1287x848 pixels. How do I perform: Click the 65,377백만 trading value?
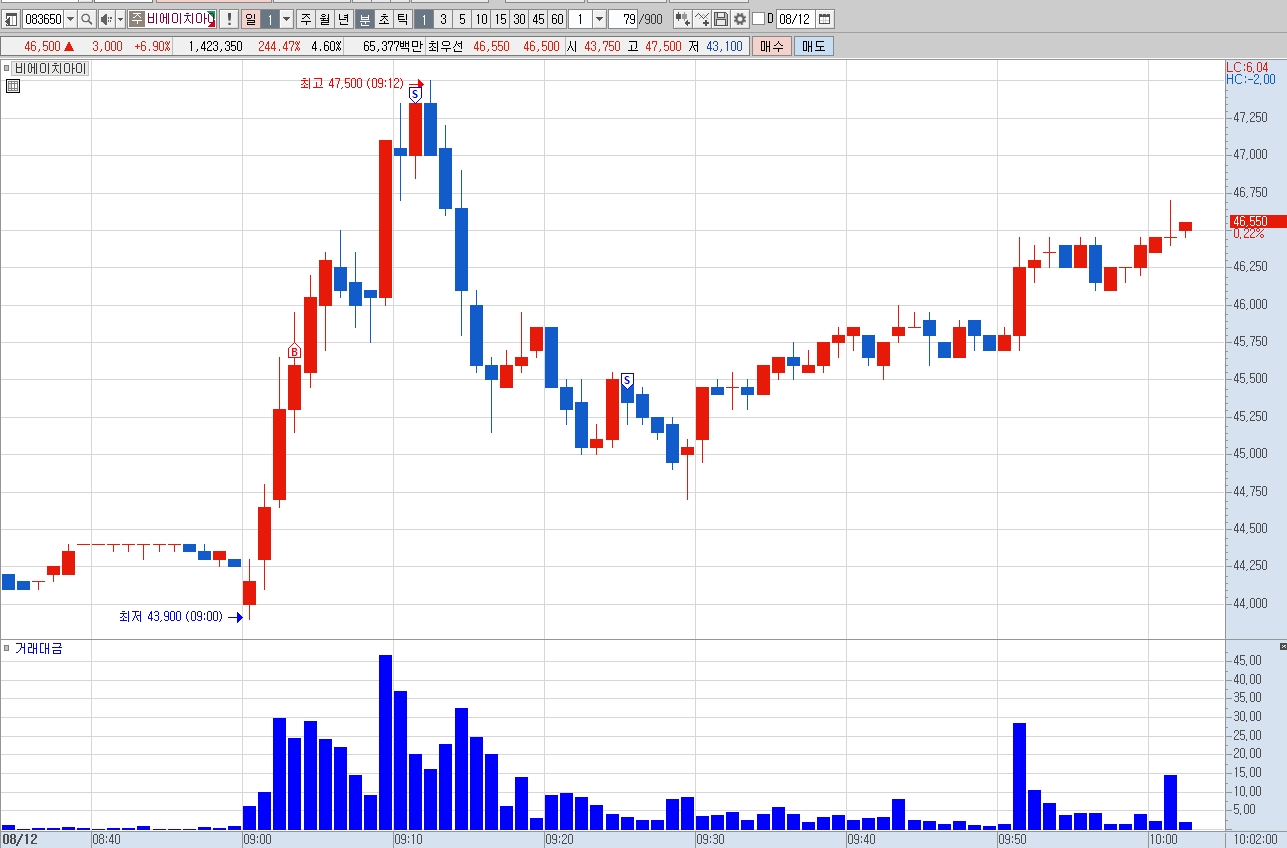394,46
